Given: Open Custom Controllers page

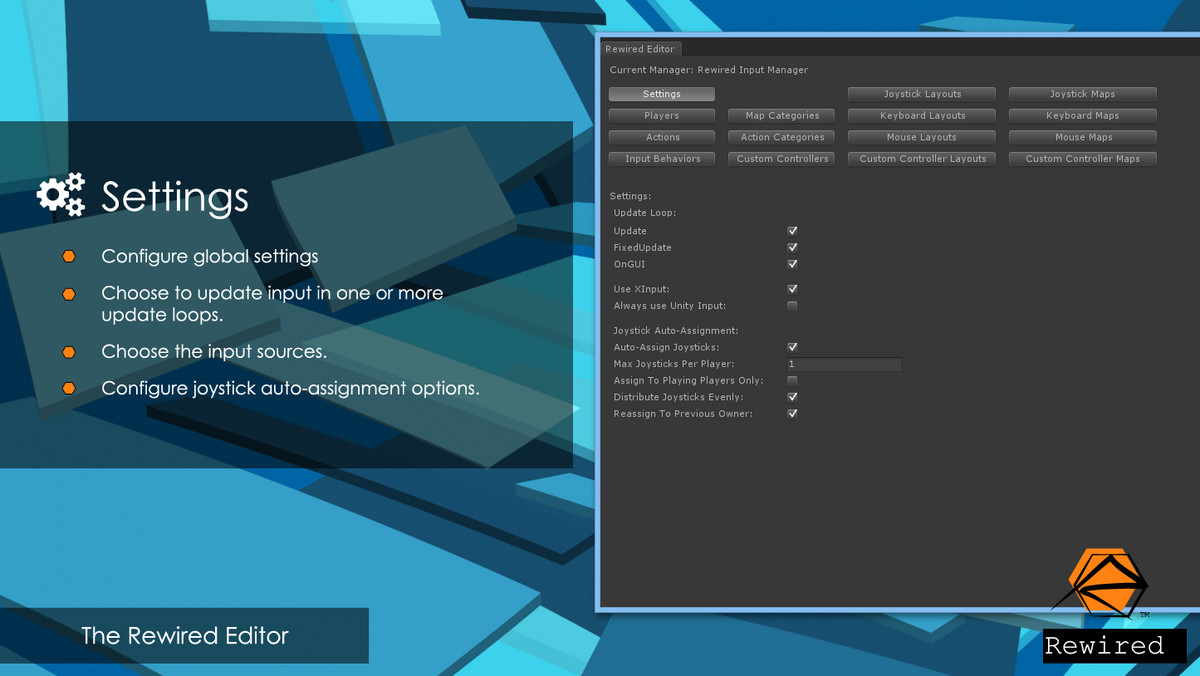Looking at the screenshot, I should coord(782,159).
